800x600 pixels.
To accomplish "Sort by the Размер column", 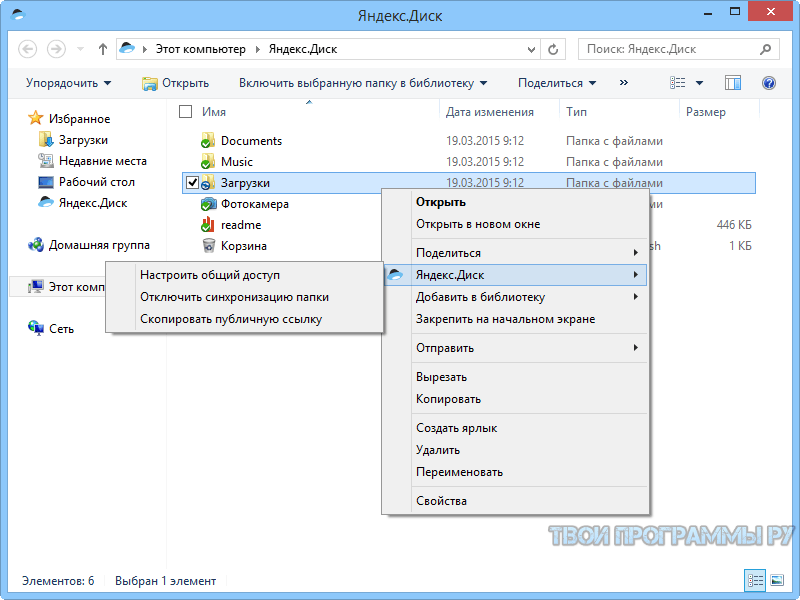I will coord(706,112).
